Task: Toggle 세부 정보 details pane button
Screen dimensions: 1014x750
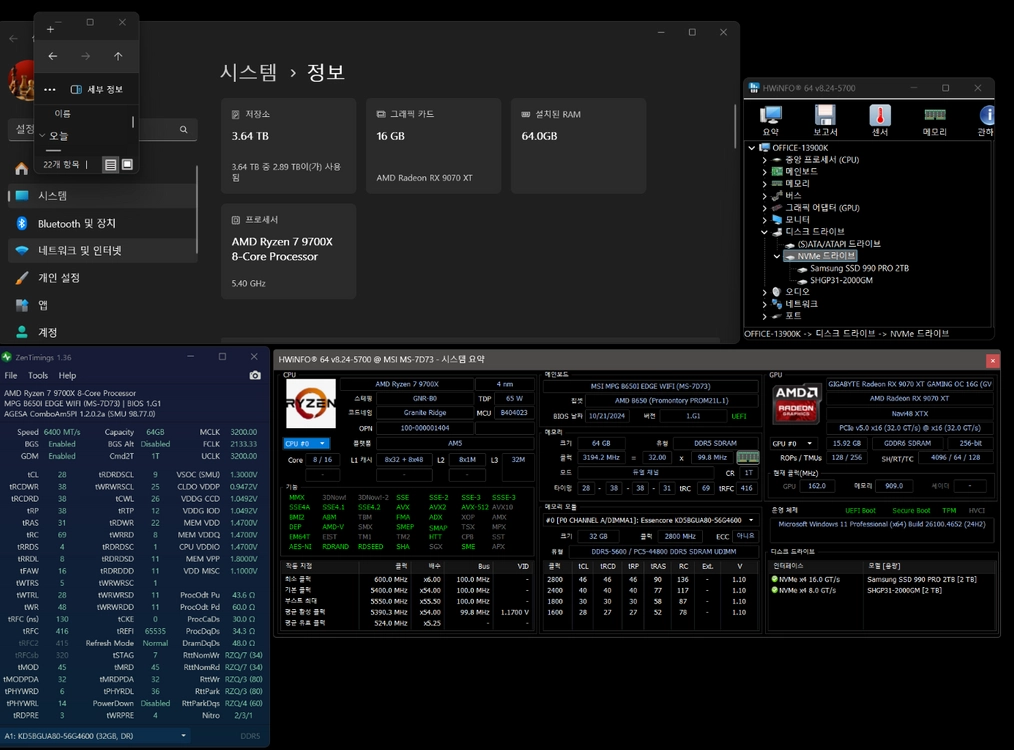Action: click(x=96, y=89)
